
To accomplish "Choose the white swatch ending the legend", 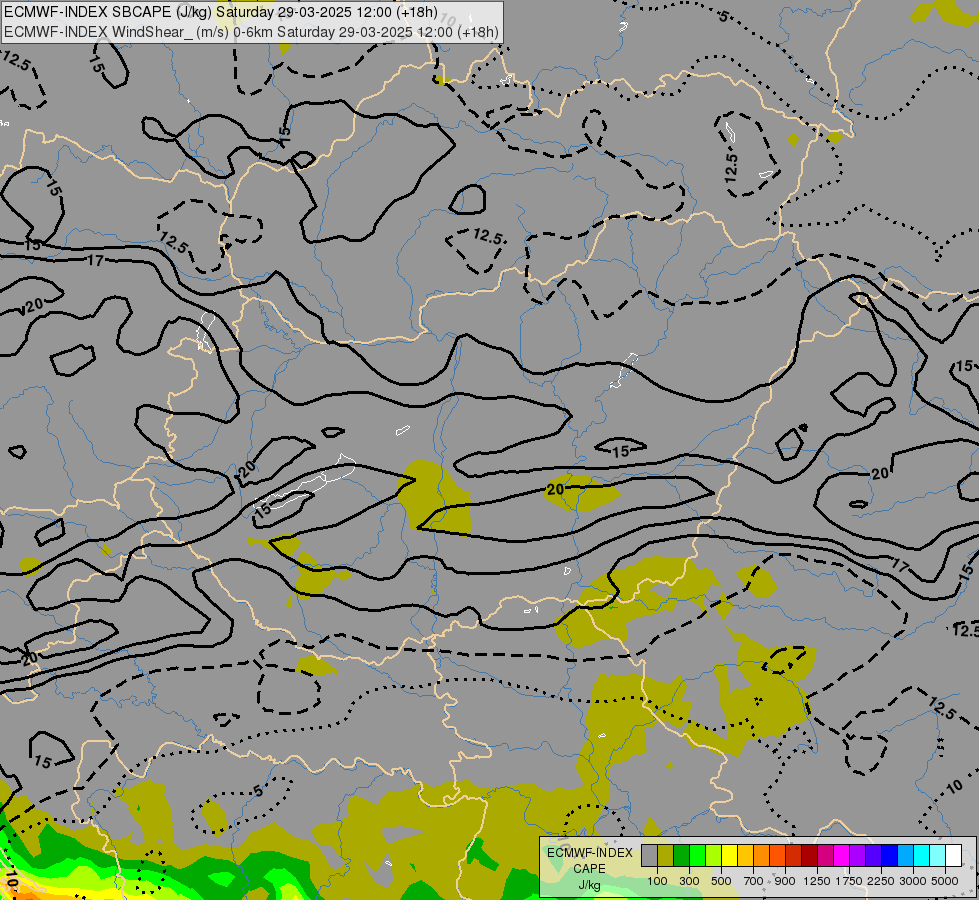I will pyautogui.click(x=953, y=856).
